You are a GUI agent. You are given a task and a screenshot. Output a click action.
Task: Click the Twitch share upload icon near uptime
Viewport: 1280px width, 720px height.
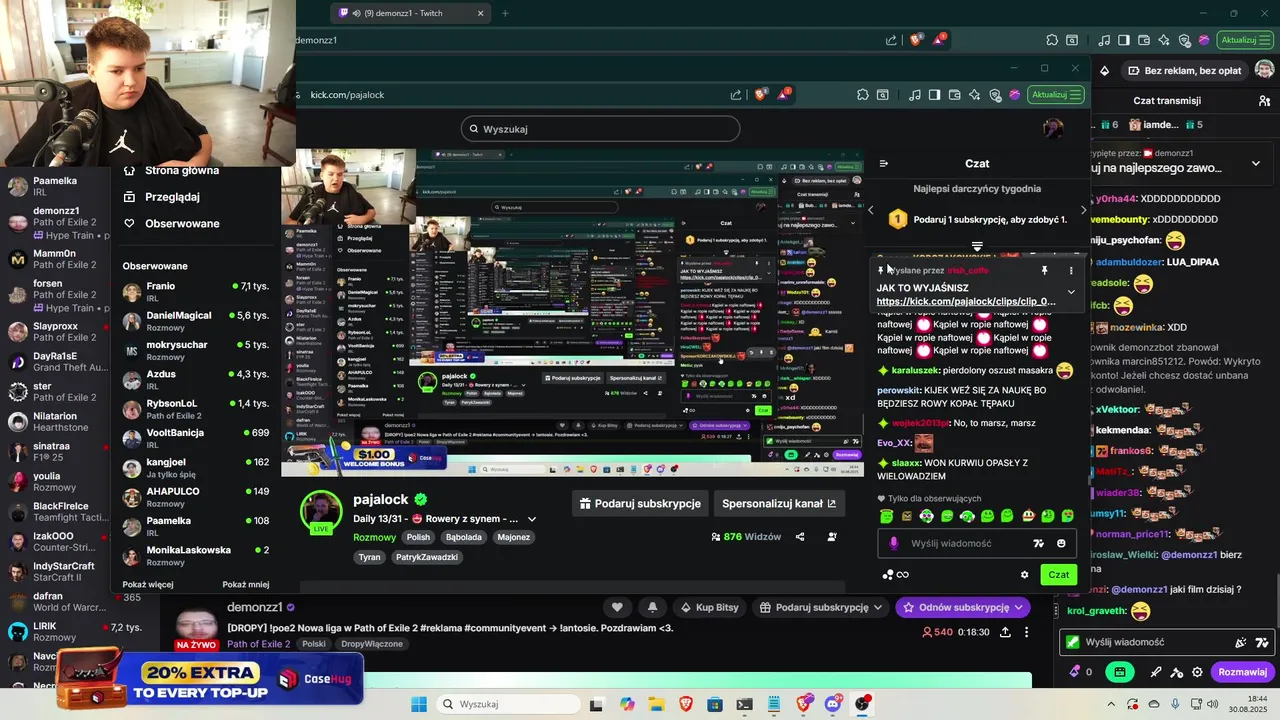point(1005,632)
